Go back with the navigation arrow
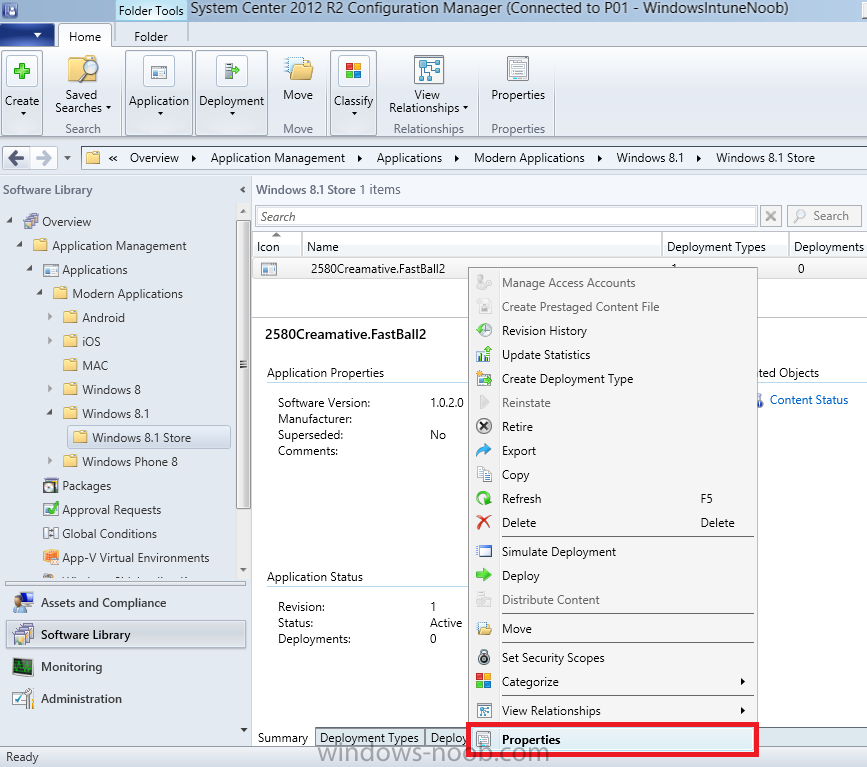Viewport: 867px width, 767px height. coord(16,158)
